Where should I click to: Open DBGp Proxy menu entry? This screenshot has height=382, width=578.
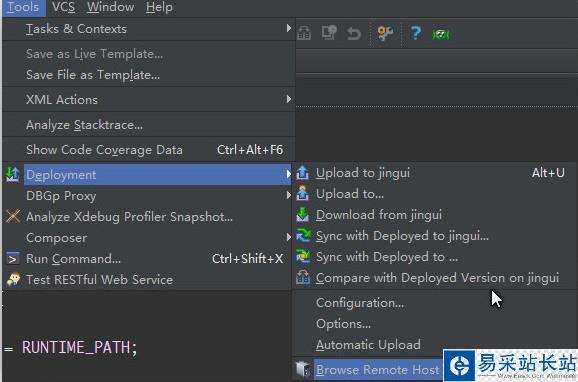147,196
